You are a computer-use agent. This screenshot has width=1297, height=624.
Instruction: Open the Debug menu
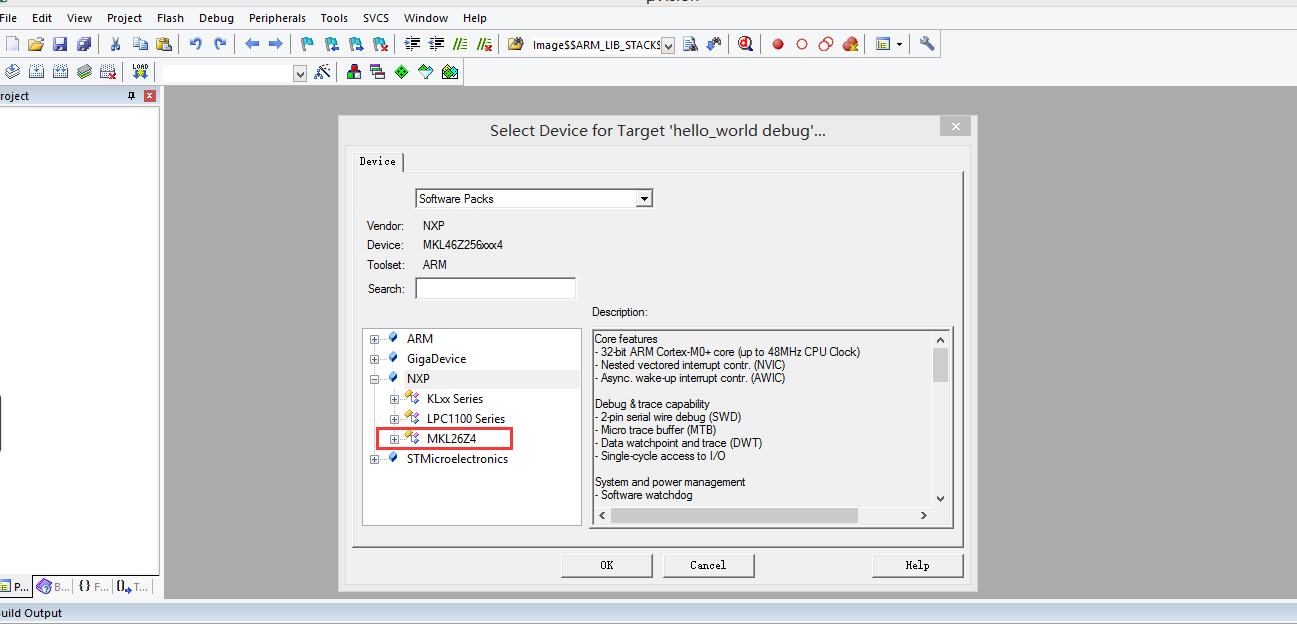click(x=216, y=18)
